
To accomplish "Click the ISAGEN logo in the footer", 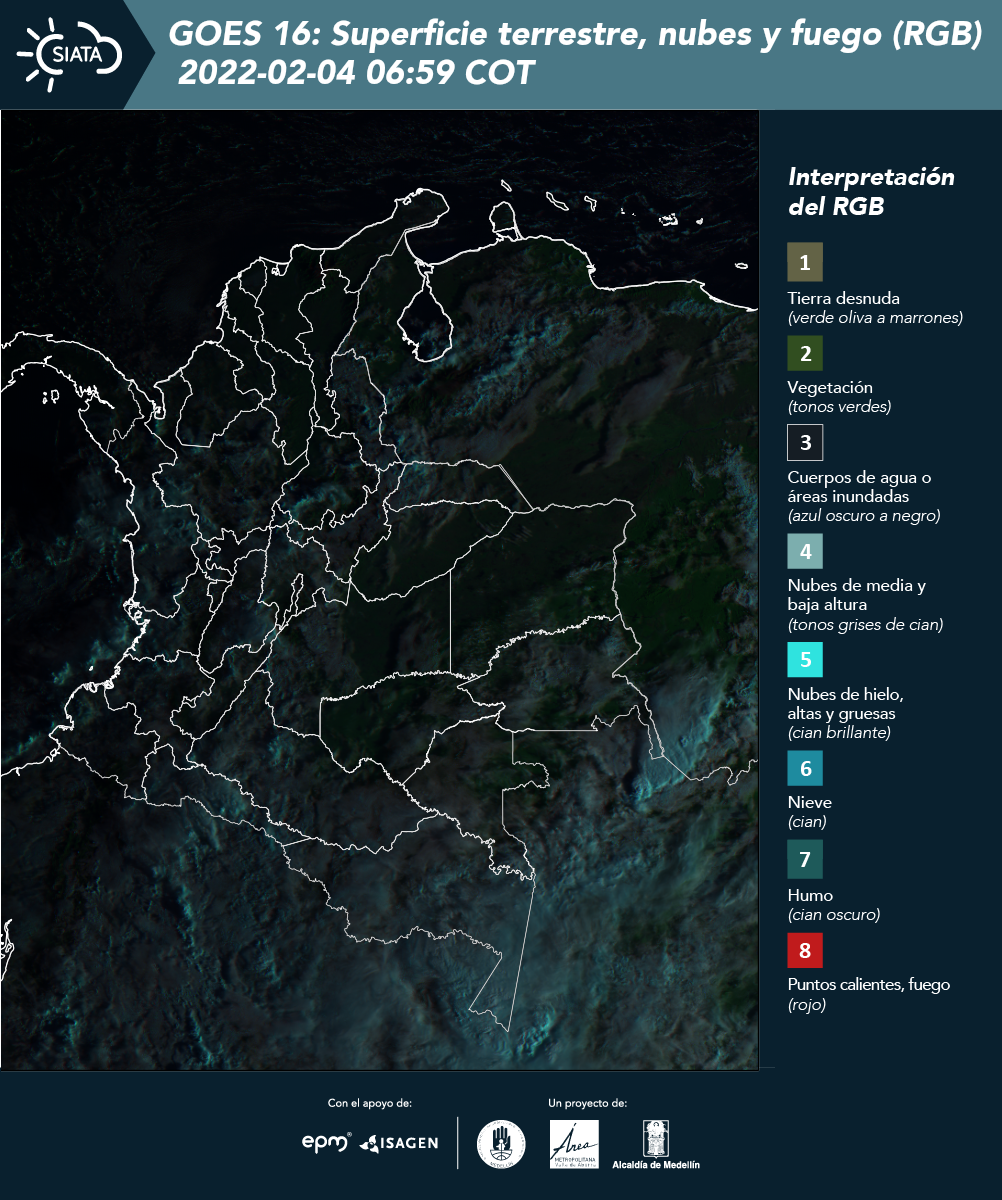I will (x=398, y=1143).
